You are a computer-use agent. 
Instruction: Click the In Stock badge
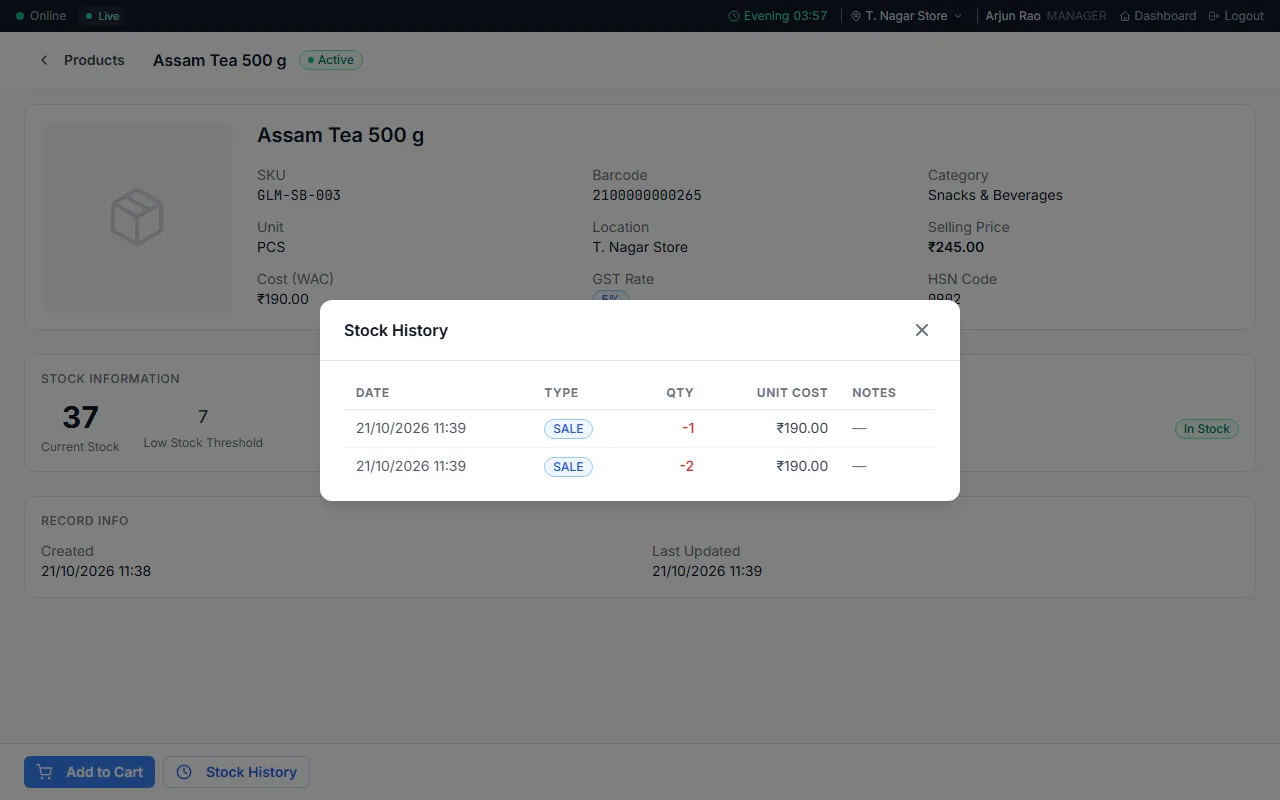click(x=1207, y=429)
